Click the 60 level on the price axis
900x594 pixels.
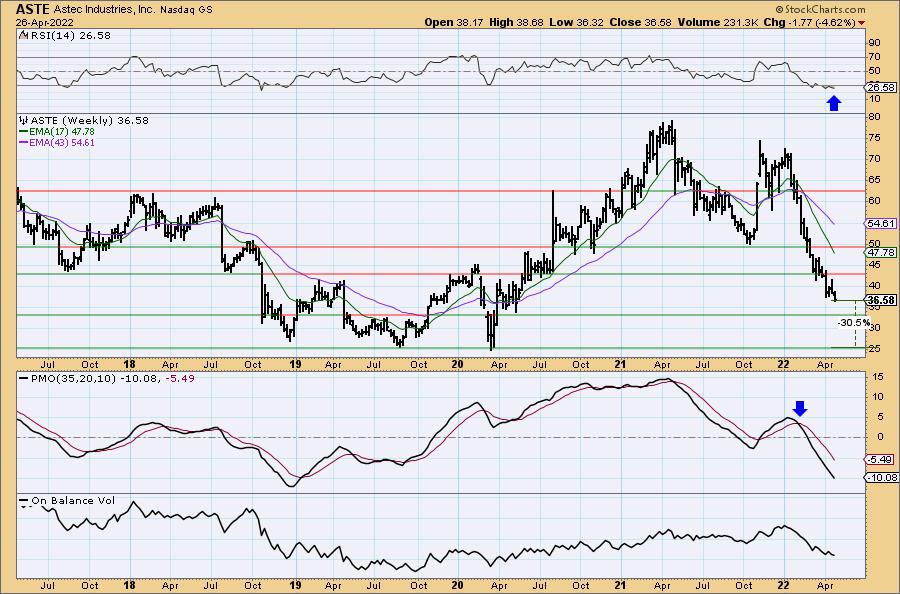[874, 201]
